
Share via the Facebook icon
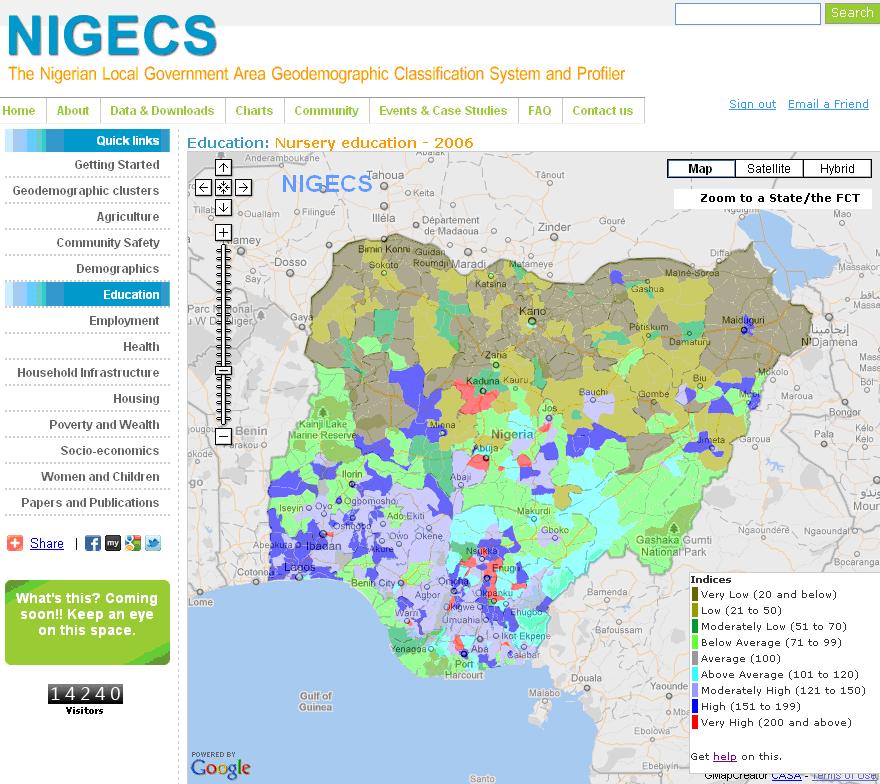click(x=93, y=543)
